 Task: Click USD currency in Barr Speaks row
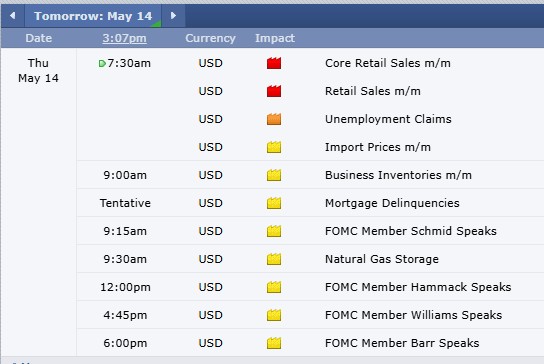click(210, 343)
